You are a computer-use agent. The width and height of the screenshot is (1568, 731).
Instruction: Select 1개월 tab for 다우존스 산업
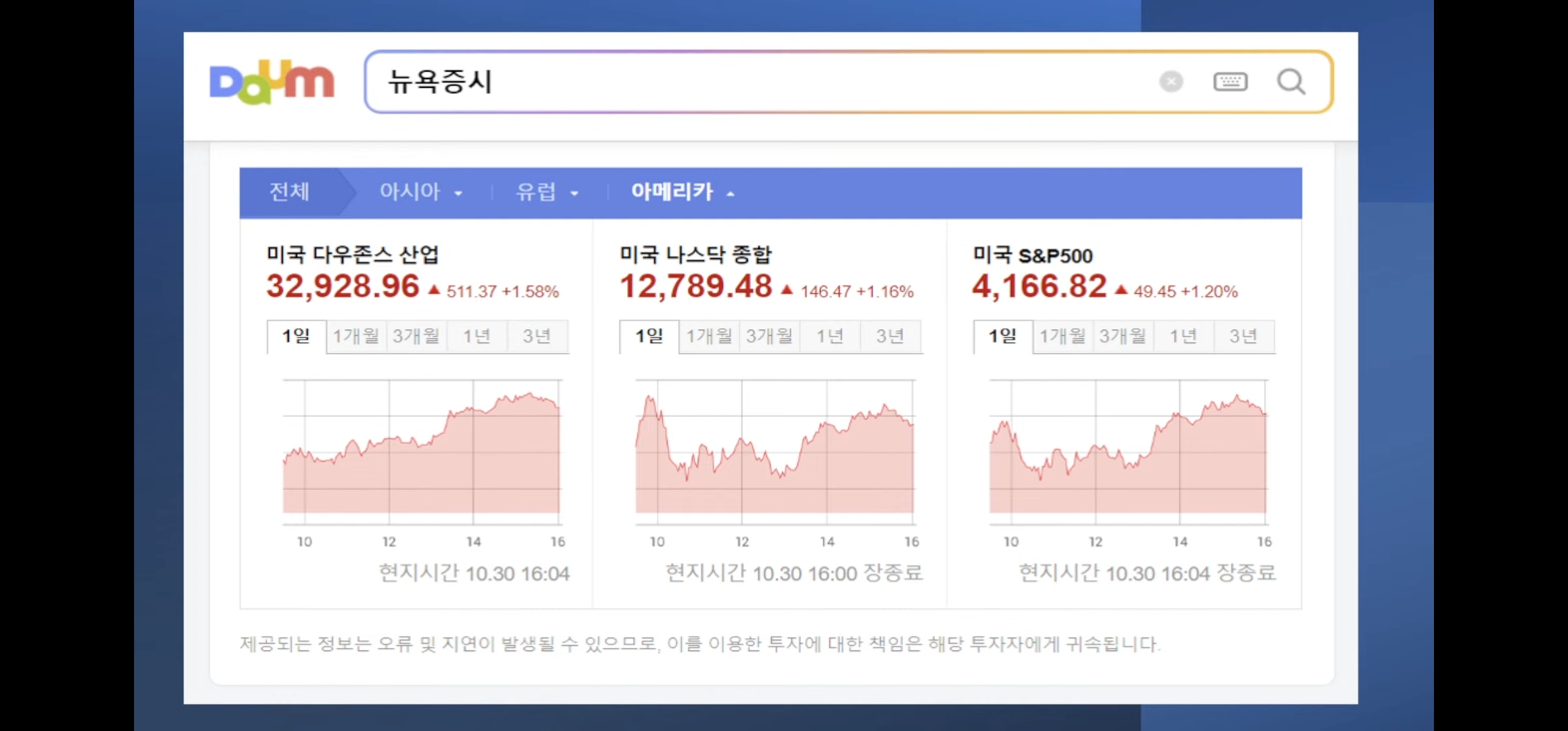click(x=356, y=336)
